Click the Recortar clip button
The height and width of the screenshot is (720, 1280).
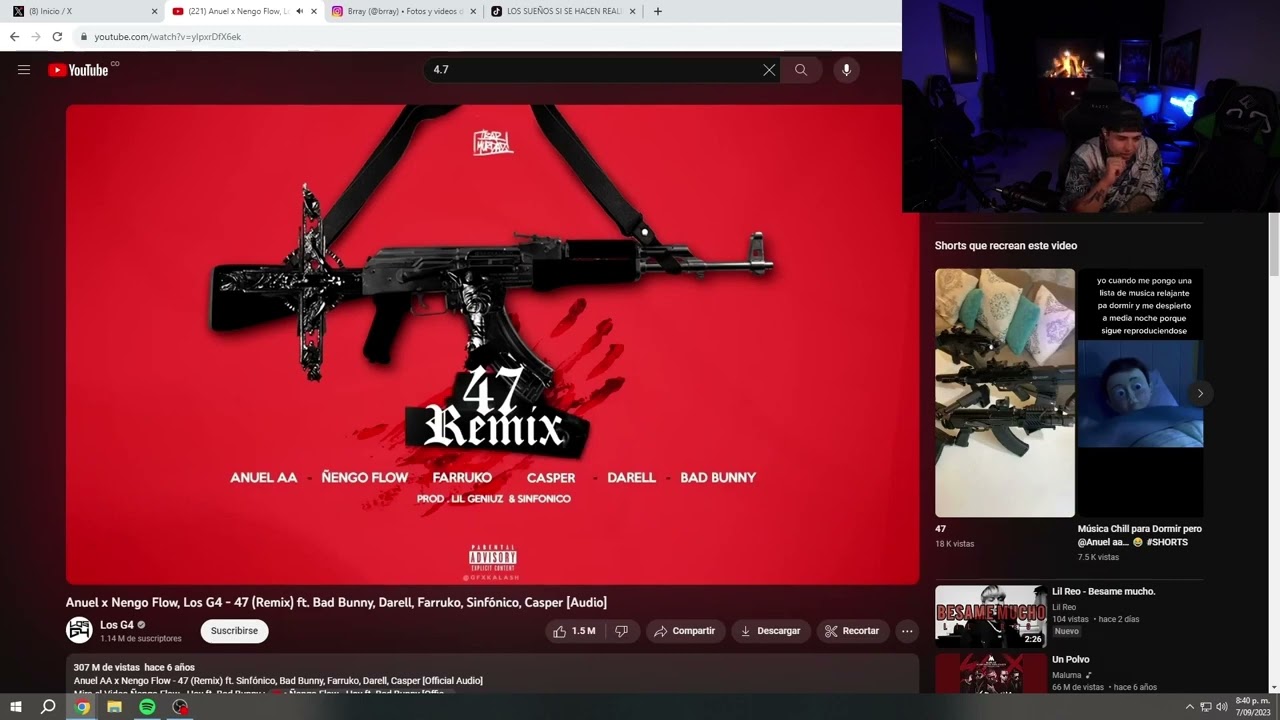pyautogui.click(x=853, y=631)
